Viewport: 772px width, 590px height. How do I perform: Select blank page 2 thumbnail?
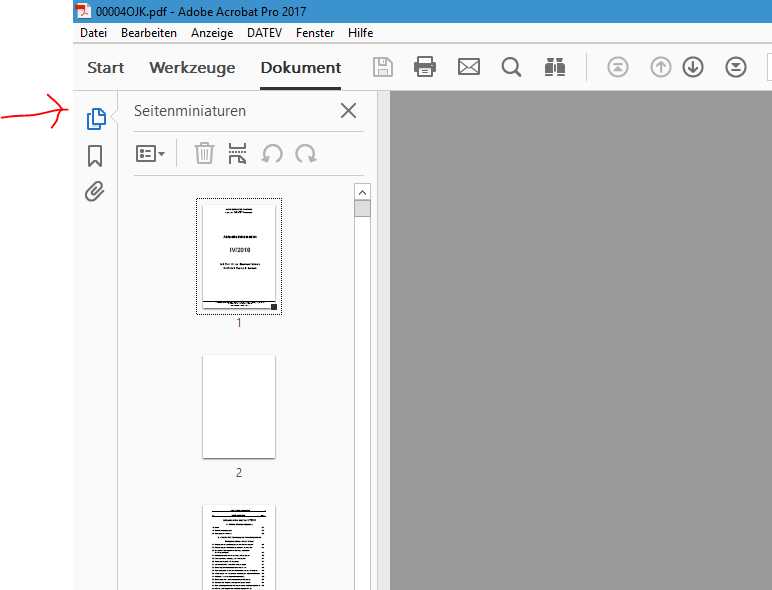click(239, 407)
